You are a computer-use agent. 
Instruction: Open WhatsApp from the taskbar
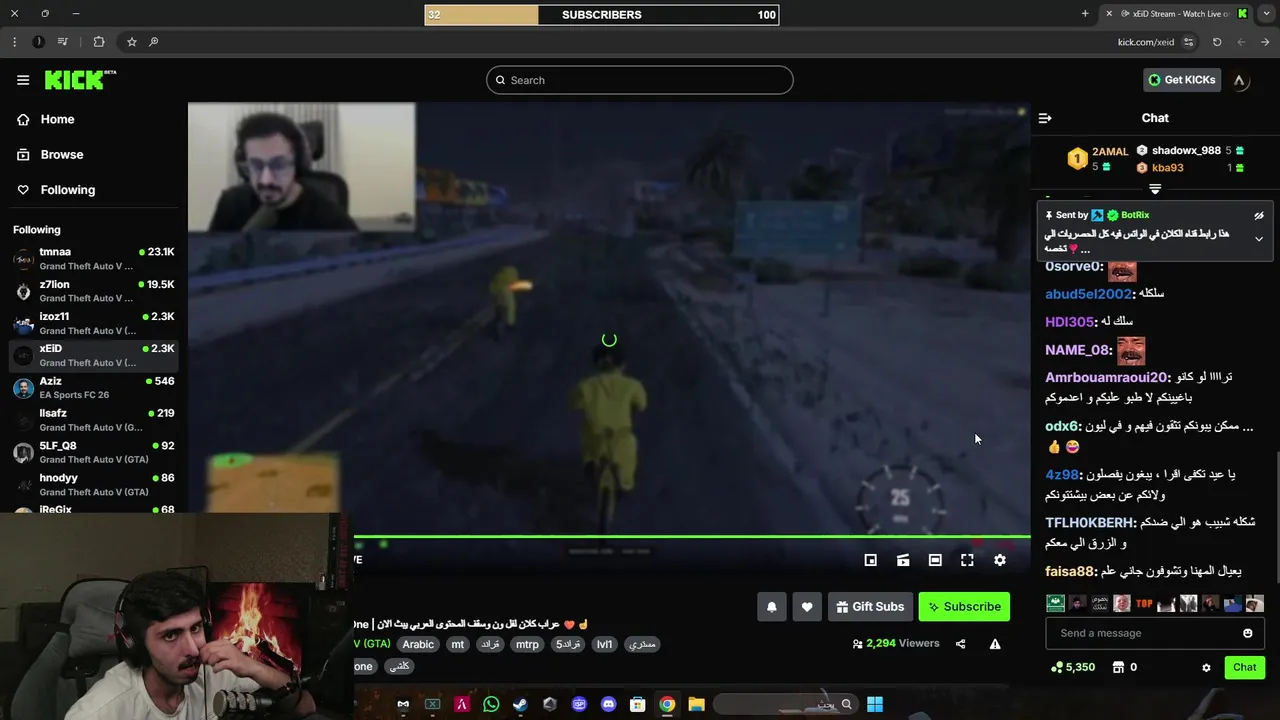(491, 704)
